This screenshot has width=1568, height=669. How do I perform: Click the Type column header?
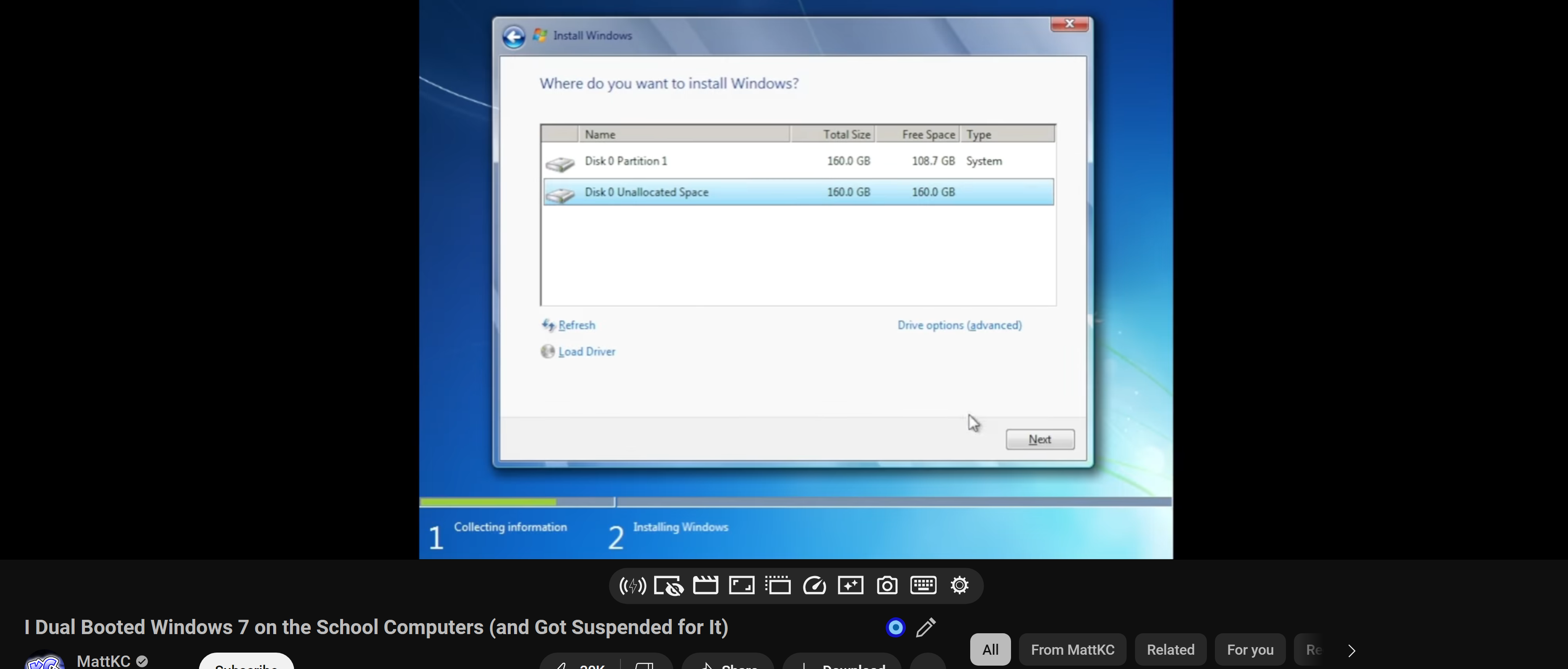coord(1007,134)
